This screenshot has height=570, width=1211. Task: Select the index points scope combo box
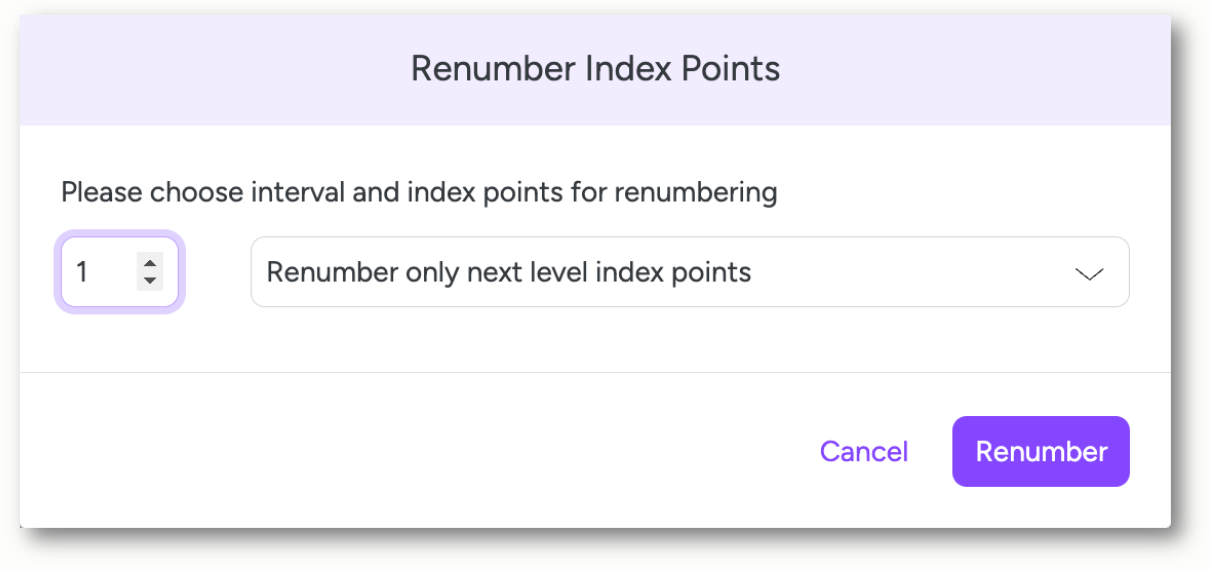pyautogui.click(x=690, y=272)
